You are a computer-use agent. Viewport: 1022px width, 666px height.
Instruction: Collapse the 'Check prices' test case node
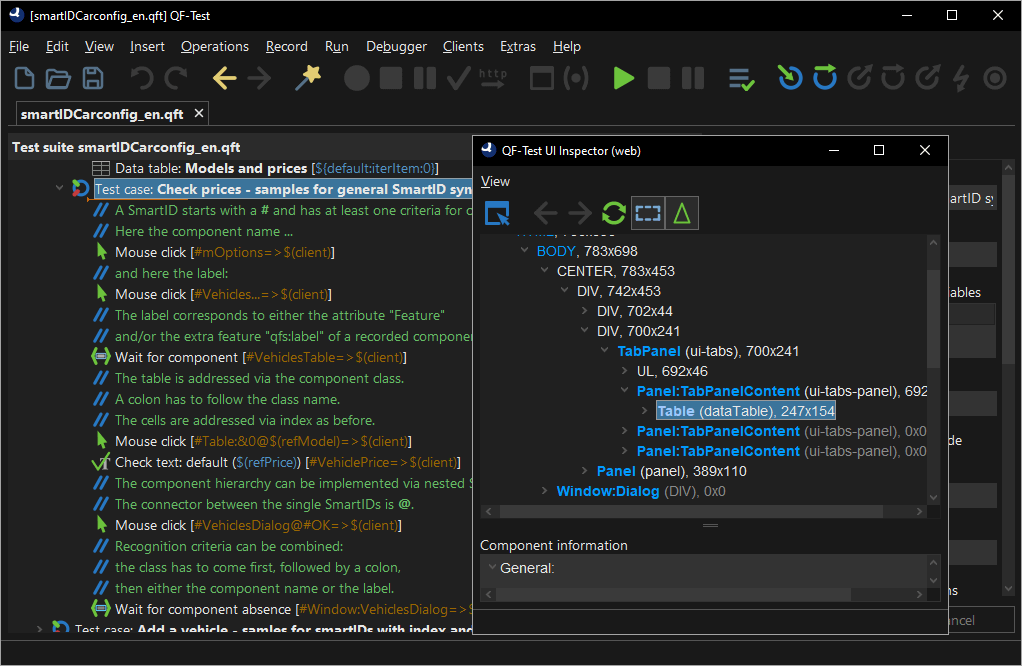click(x=60, y=189)
